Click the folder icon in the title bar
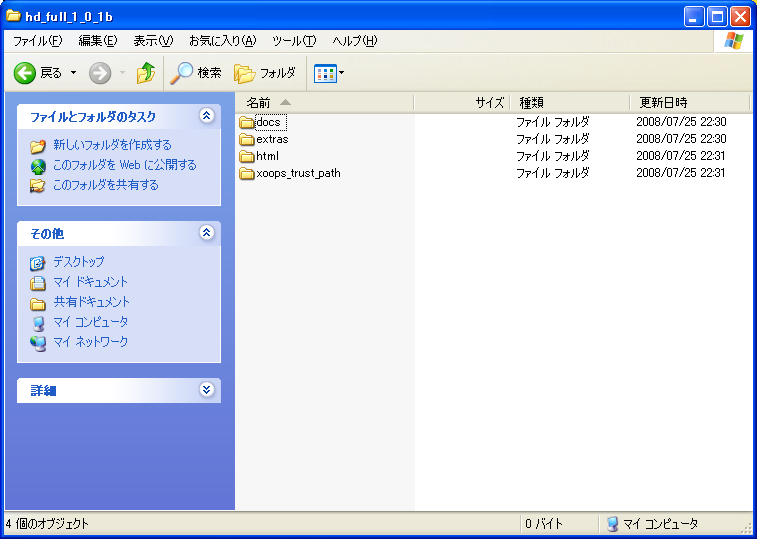The image size is (757, 539). (13, 16)
